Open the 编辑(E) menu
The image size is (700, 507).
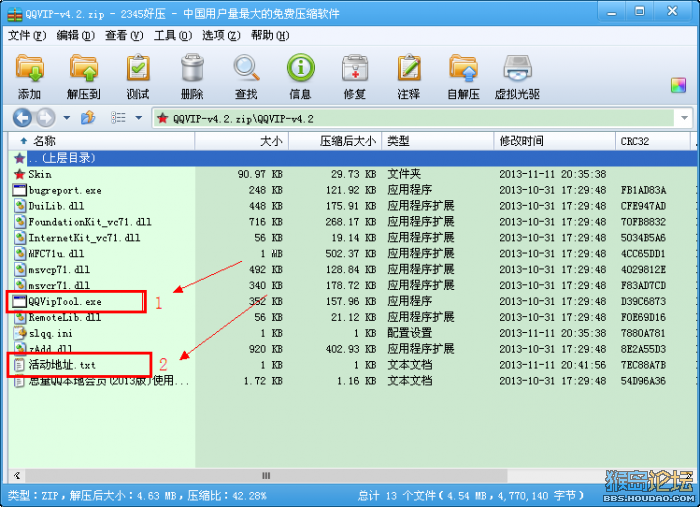click(x=75, y=35)
